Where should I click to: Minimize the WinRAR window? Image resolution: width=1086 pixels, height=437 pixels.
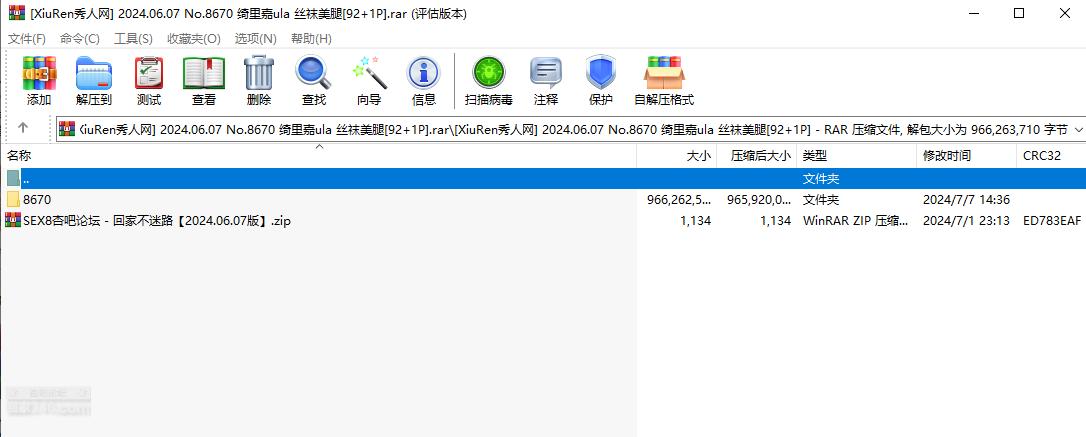coord(975,13)
